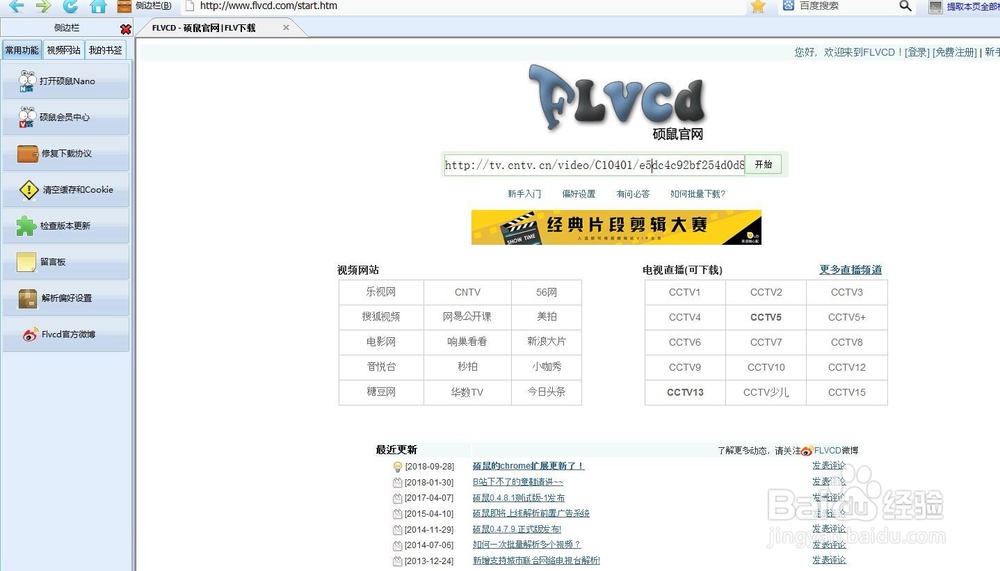Open 打开硕鼠Nano in sidebar

[x=66, y=81]
